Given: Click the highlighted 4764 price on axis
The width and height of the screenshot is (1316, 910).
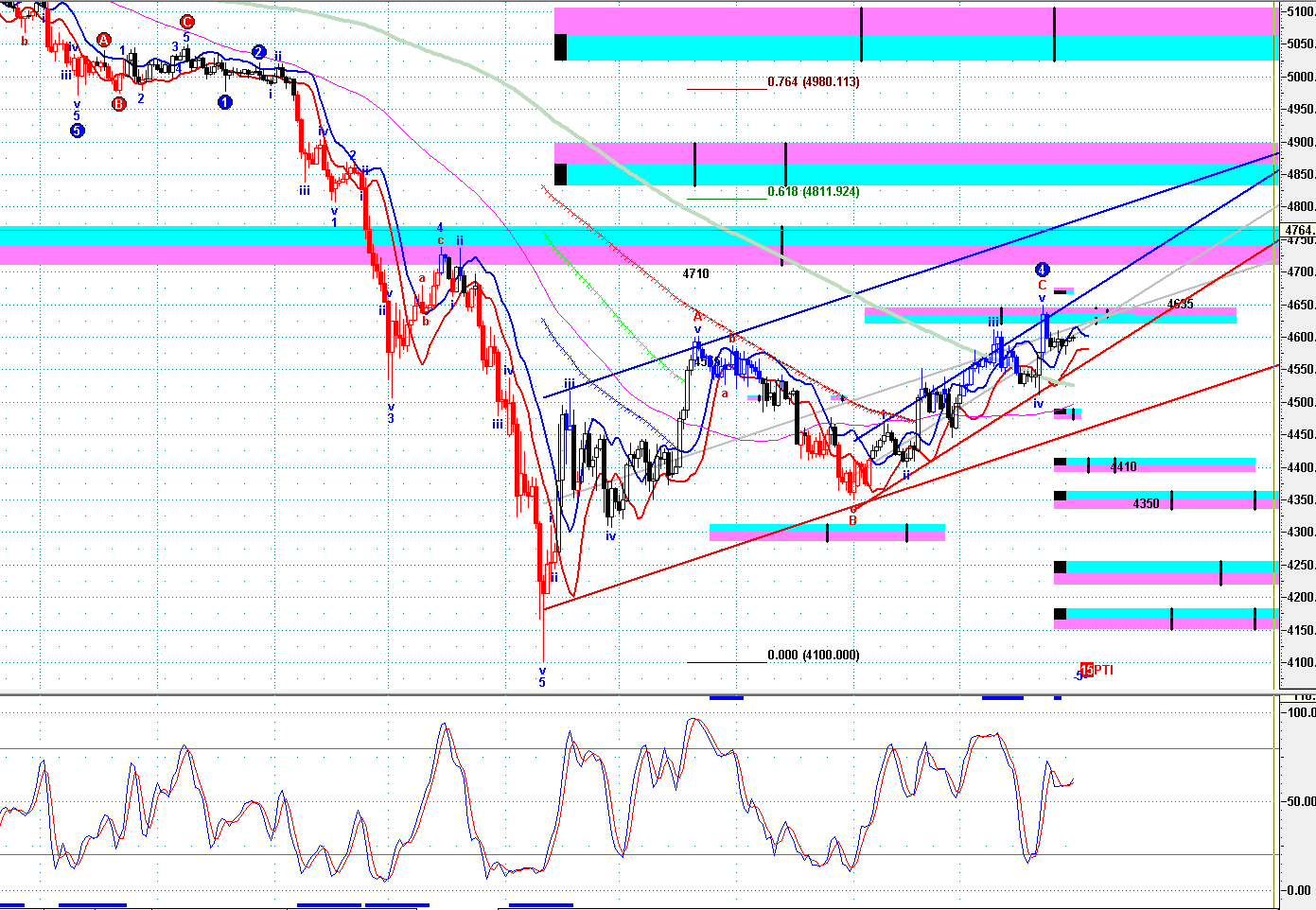Looking at the screenshot, I should click(x=1298, y=230).
